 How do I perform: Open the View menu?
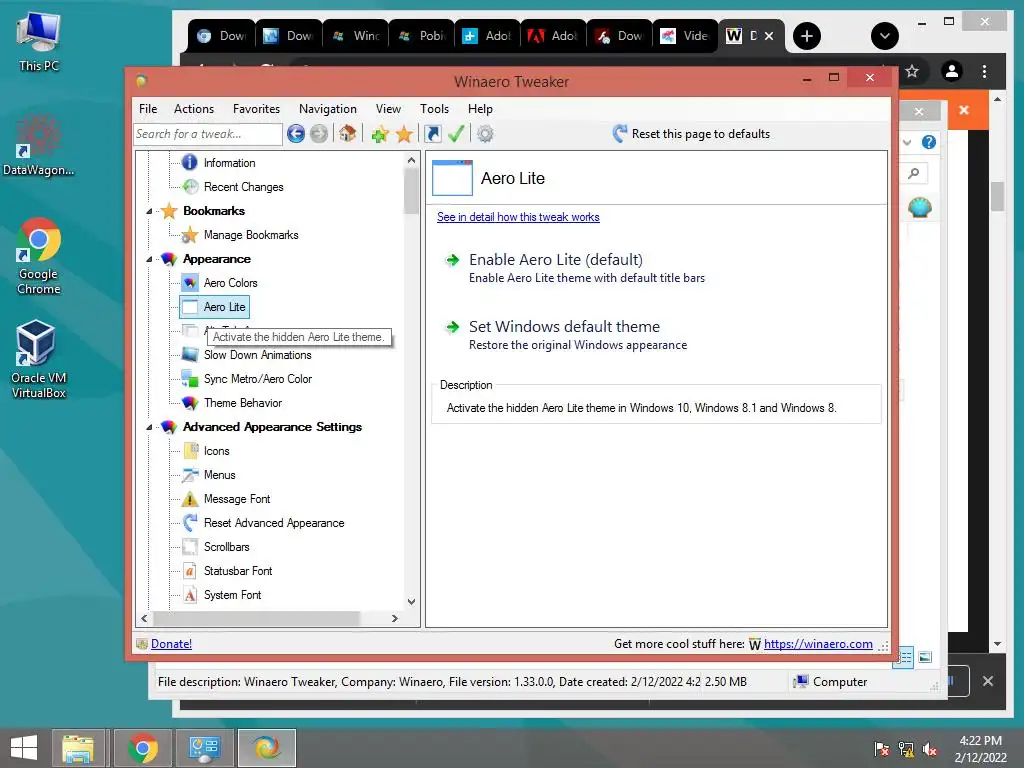click(388, 109)
